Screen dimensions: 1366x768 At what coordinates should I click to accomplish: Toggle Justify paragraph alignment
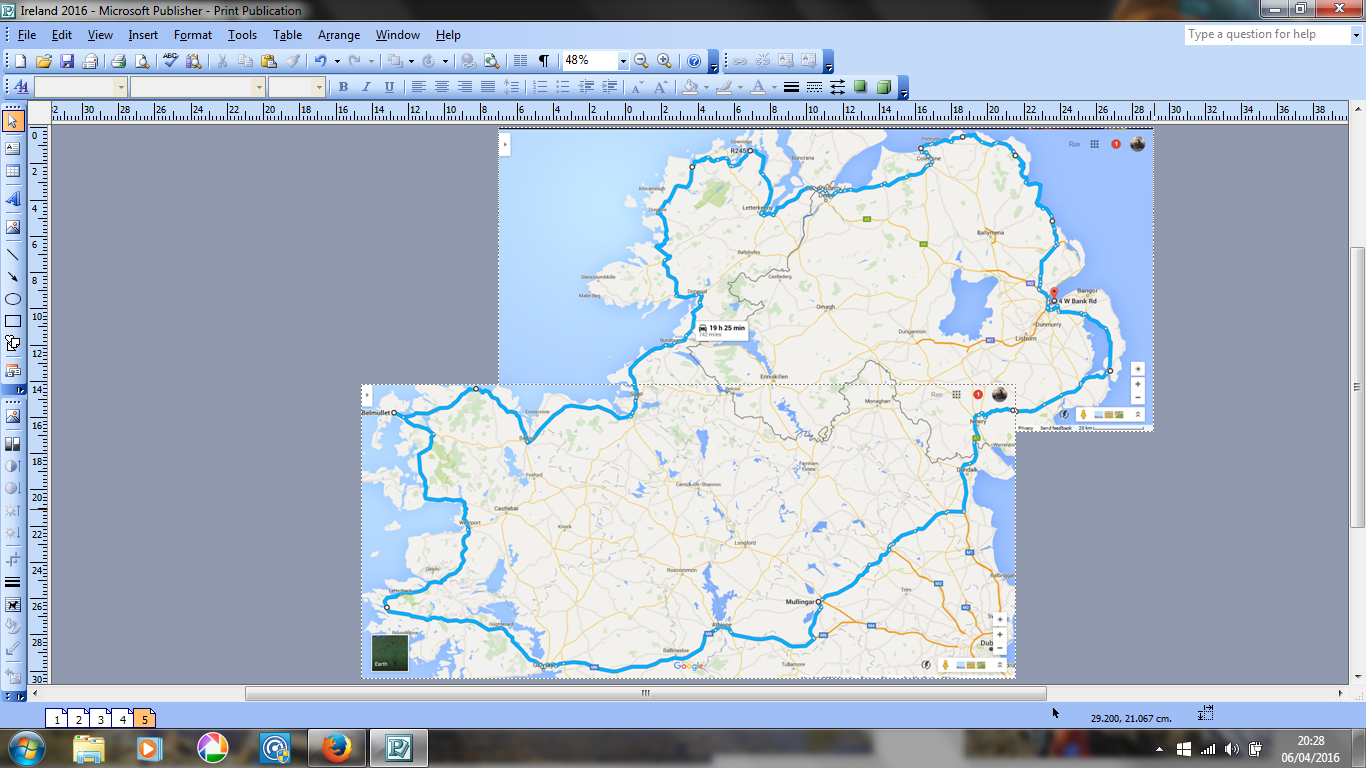(x=488, y=87)
